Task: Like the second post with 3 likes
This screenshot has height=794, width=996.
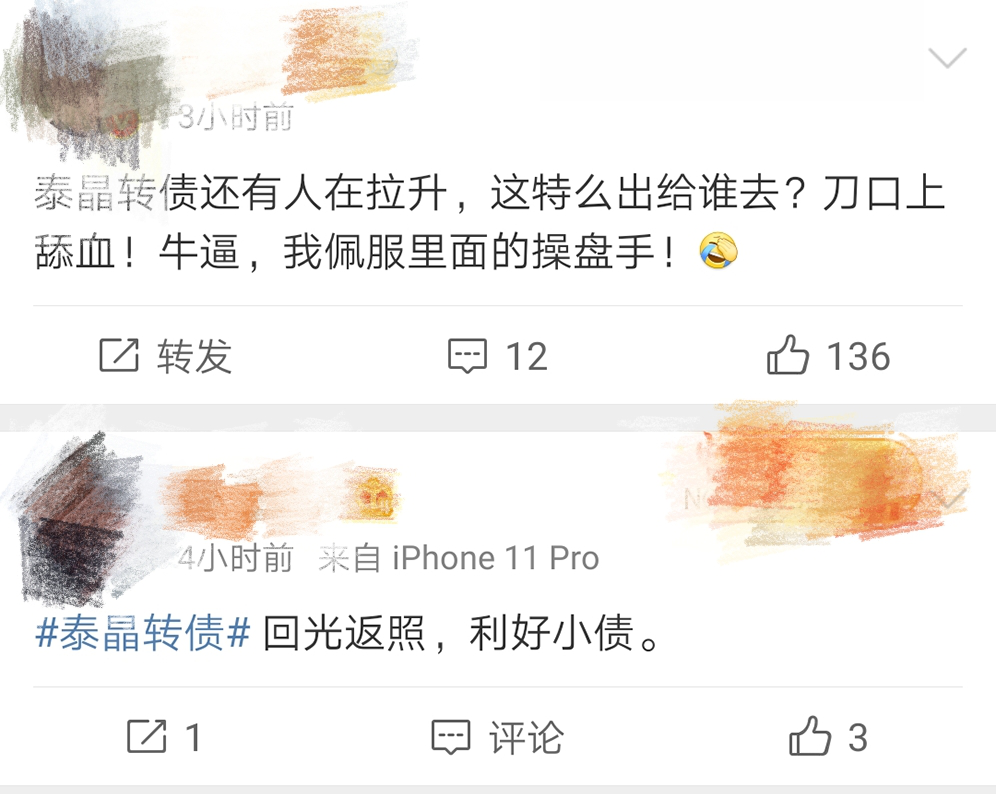Action: point(810,736)
